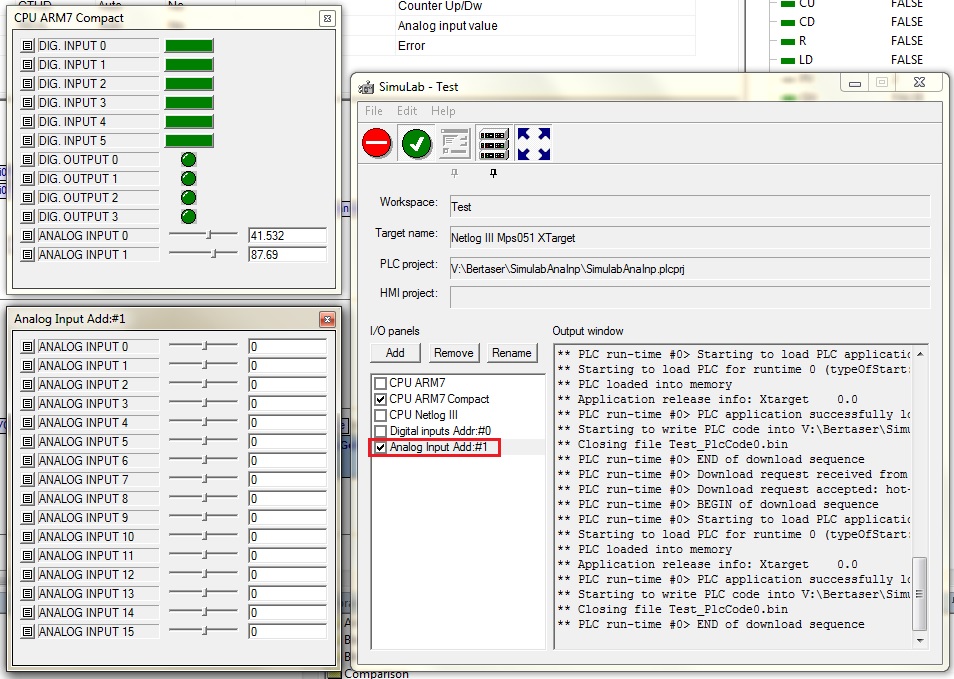Screen dimensions: 954x679
Task: Open the Edit menu in SimuLab
Action: click(407, 111)
